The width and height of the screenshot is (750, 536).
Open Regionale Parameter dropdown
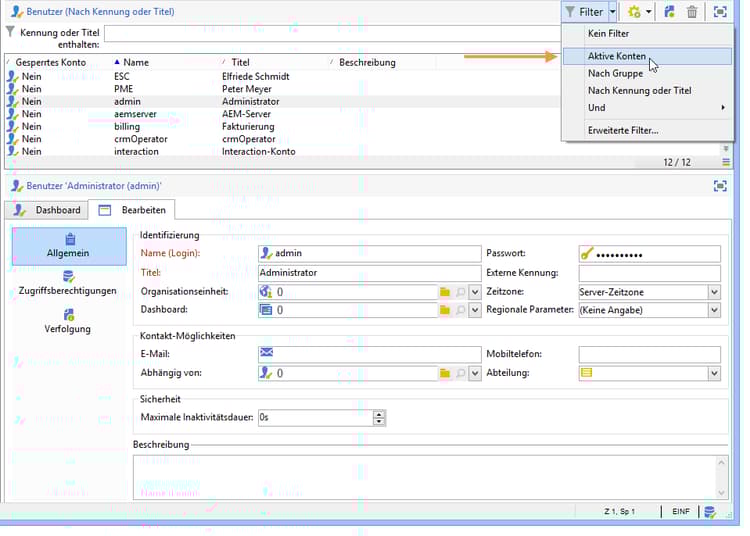tap(714, 310)
